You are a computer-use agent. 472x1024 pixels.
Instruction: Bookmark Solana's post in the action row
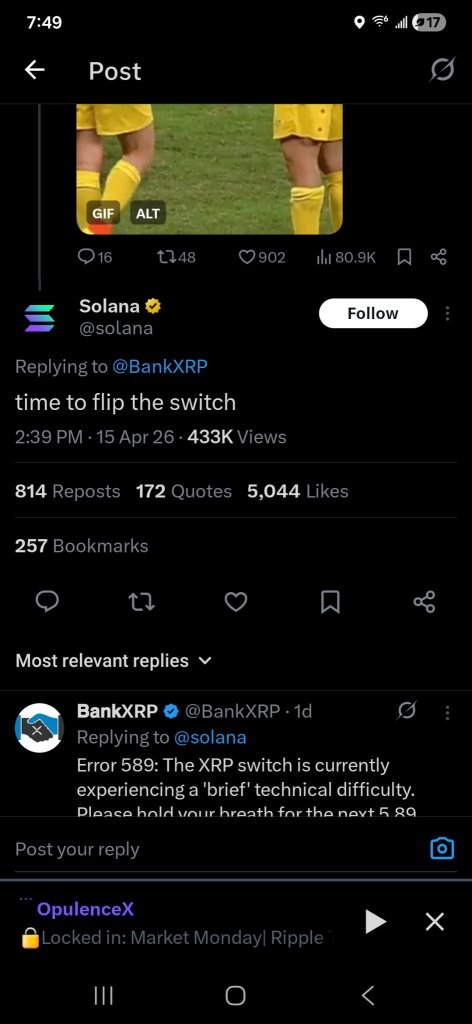pyautogui.click(x=330, y=601)
